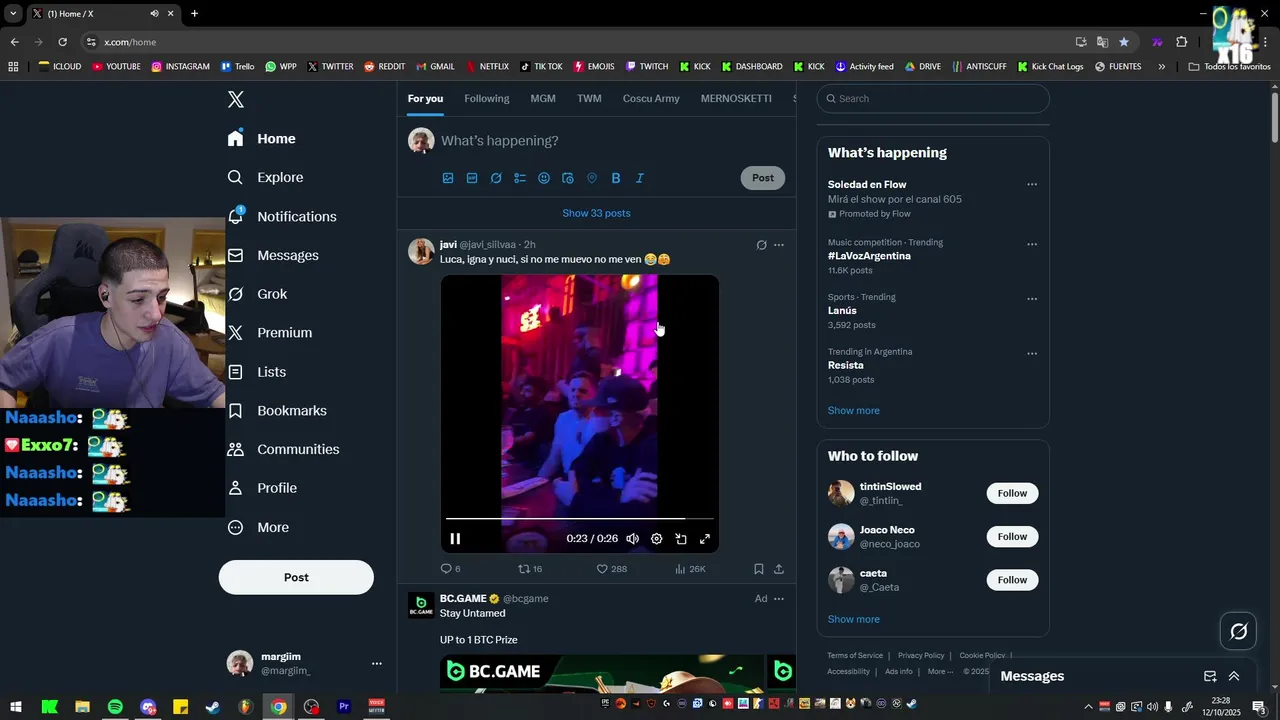Go to Lists in the sidebar
Screen dimensions: 1280x720
(257, 372)
